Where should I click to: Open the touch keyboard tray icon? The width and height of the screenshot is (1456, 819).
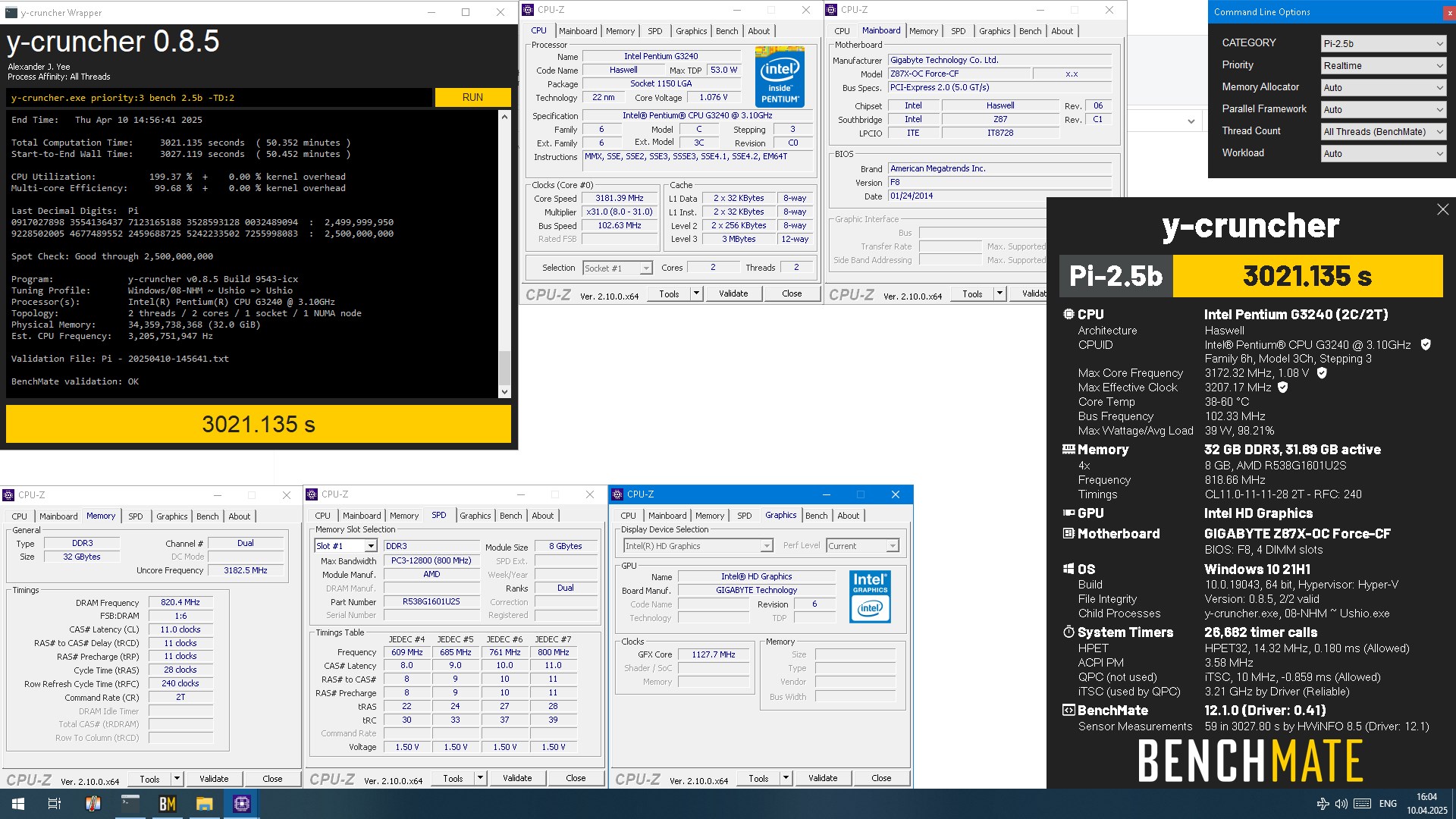click(x=1362, y=804)
